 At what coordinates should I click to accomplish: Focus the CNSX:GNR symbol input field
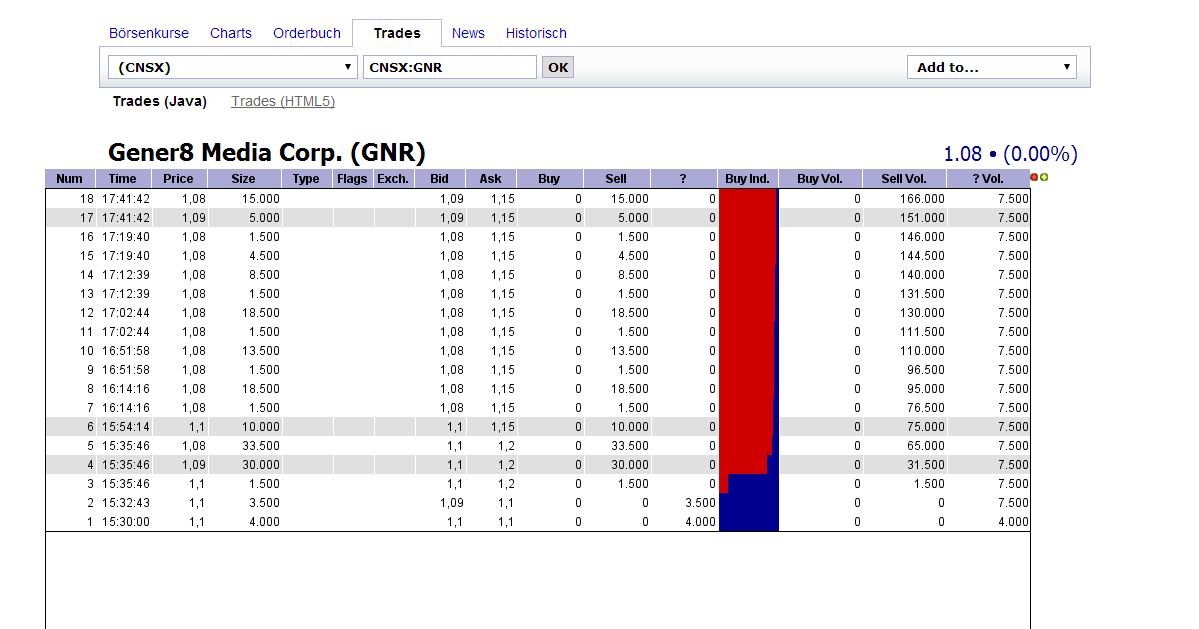pos(450,67)
